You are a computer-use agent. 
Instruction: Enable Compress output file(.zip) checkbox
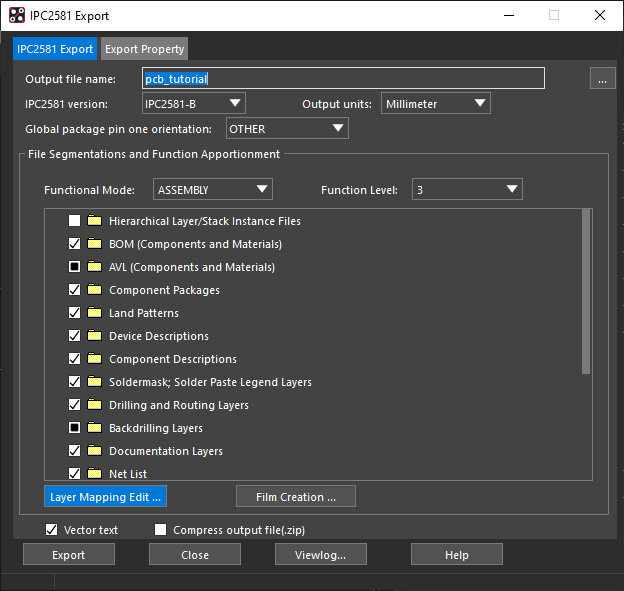[x=160, y=530]
